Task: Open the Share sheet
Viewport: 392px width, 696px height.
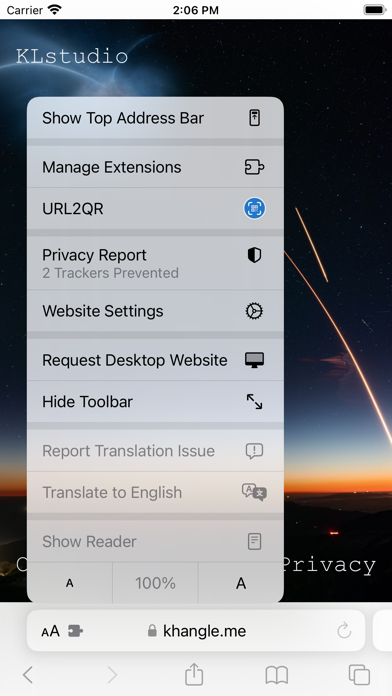Action: (194, 674)
